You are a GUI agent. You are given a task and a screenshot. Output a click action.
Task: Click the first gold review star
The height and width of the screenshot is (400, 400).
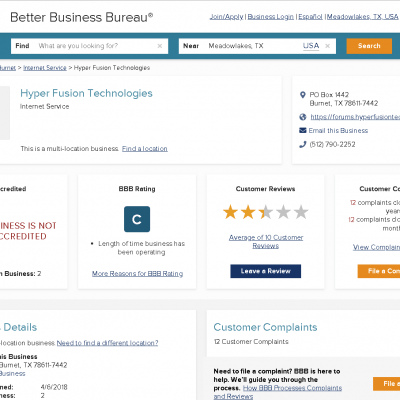tap(230, 212)
